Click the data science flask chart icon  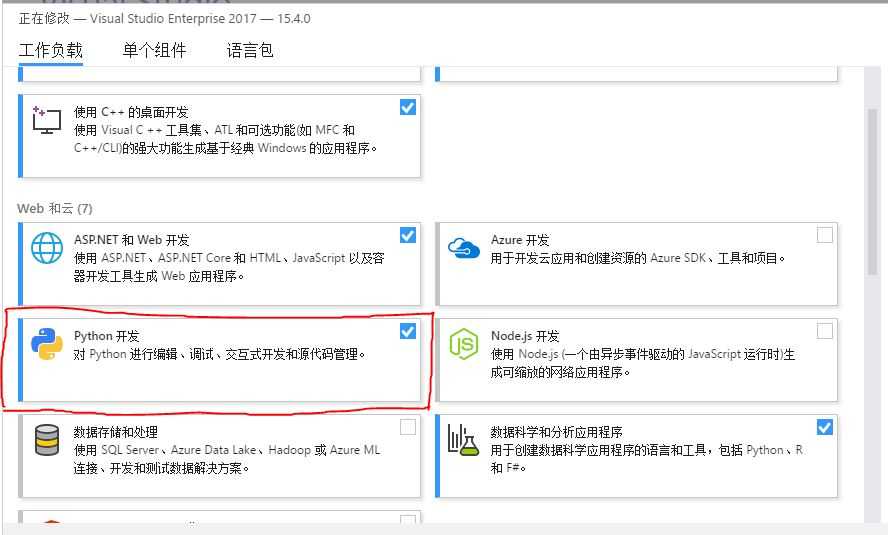tap(464, 440)
